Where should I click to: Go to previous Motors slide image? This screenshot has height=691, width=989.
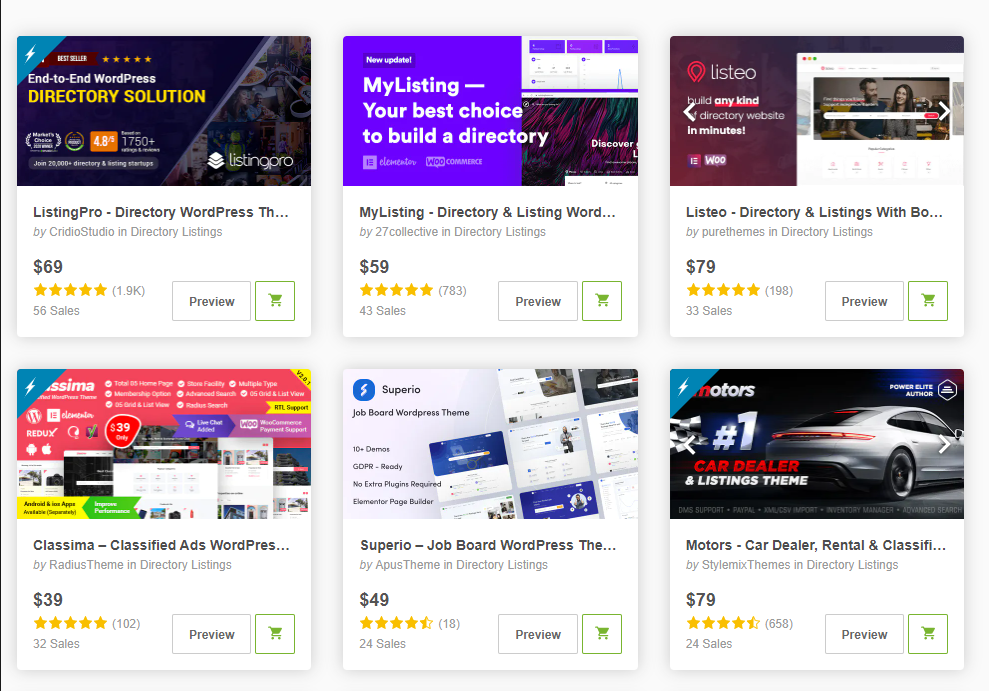pyautogui.click(x=689, y=444)
